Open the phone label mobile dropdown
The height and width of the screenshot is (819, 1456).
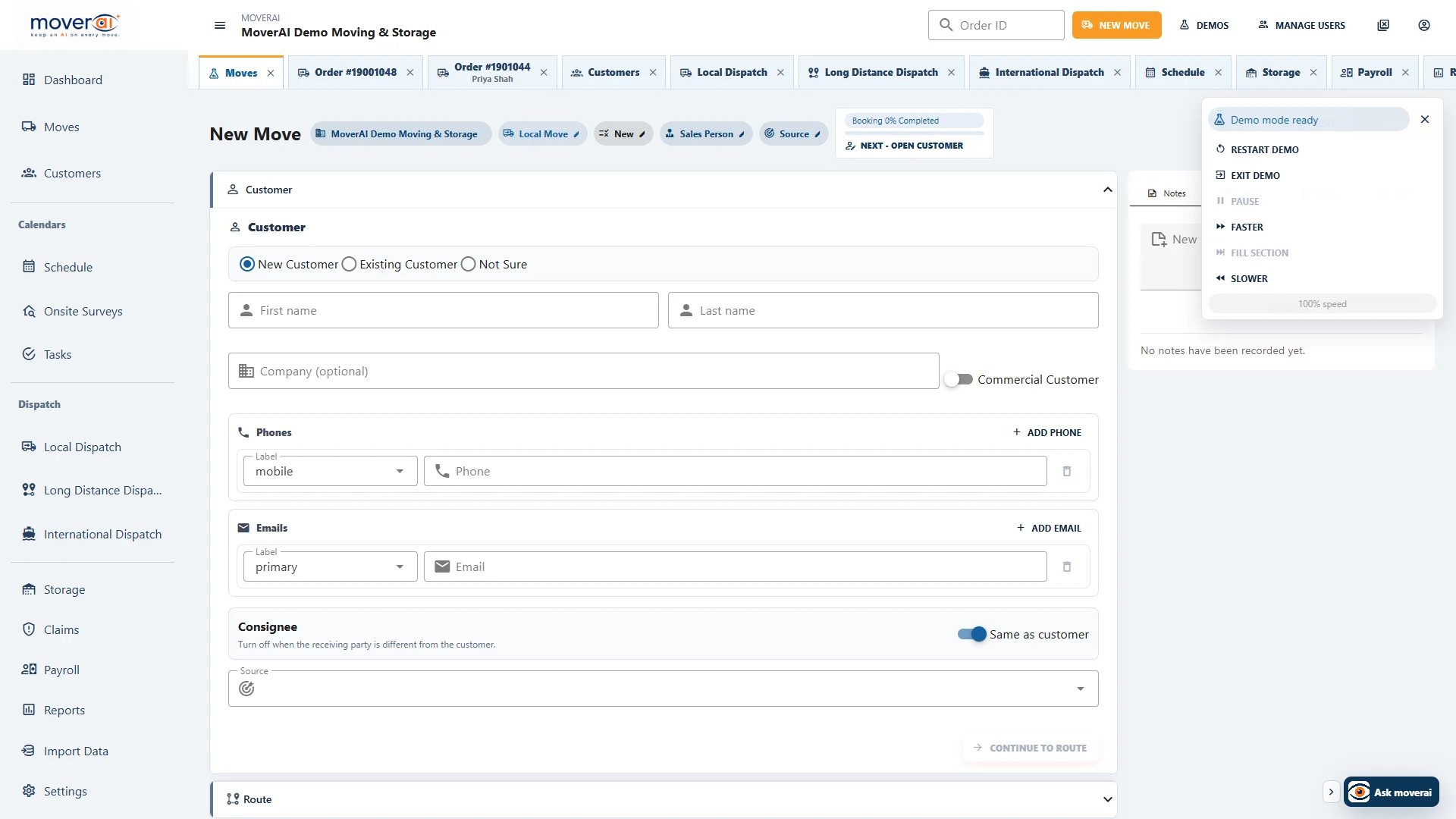click(x=331, y=471)
